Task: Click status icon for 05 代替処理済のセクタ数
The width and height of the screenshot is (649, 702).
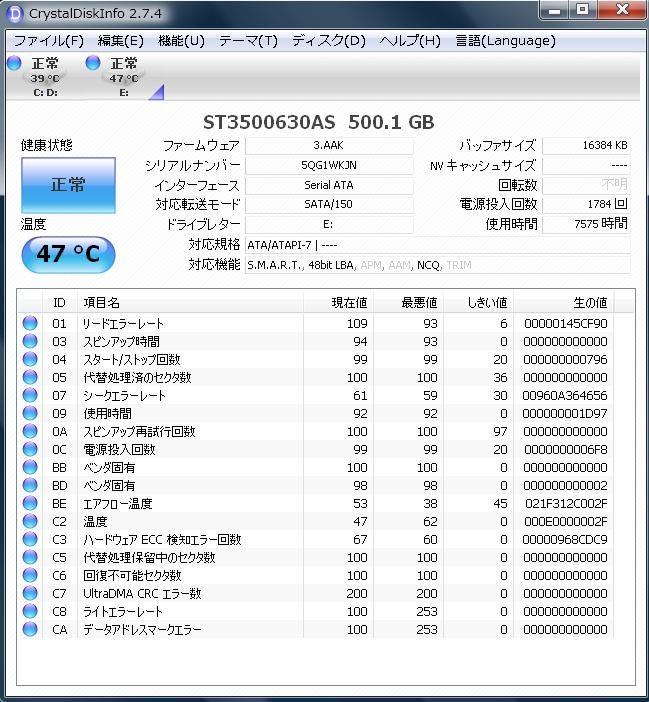Action: pyautogui.click(x=30, y=377)
